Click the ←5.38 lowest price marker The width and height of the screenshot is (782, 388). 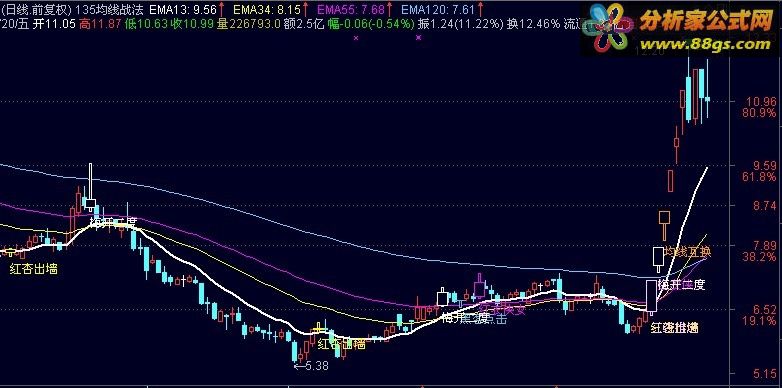point(311,366)
